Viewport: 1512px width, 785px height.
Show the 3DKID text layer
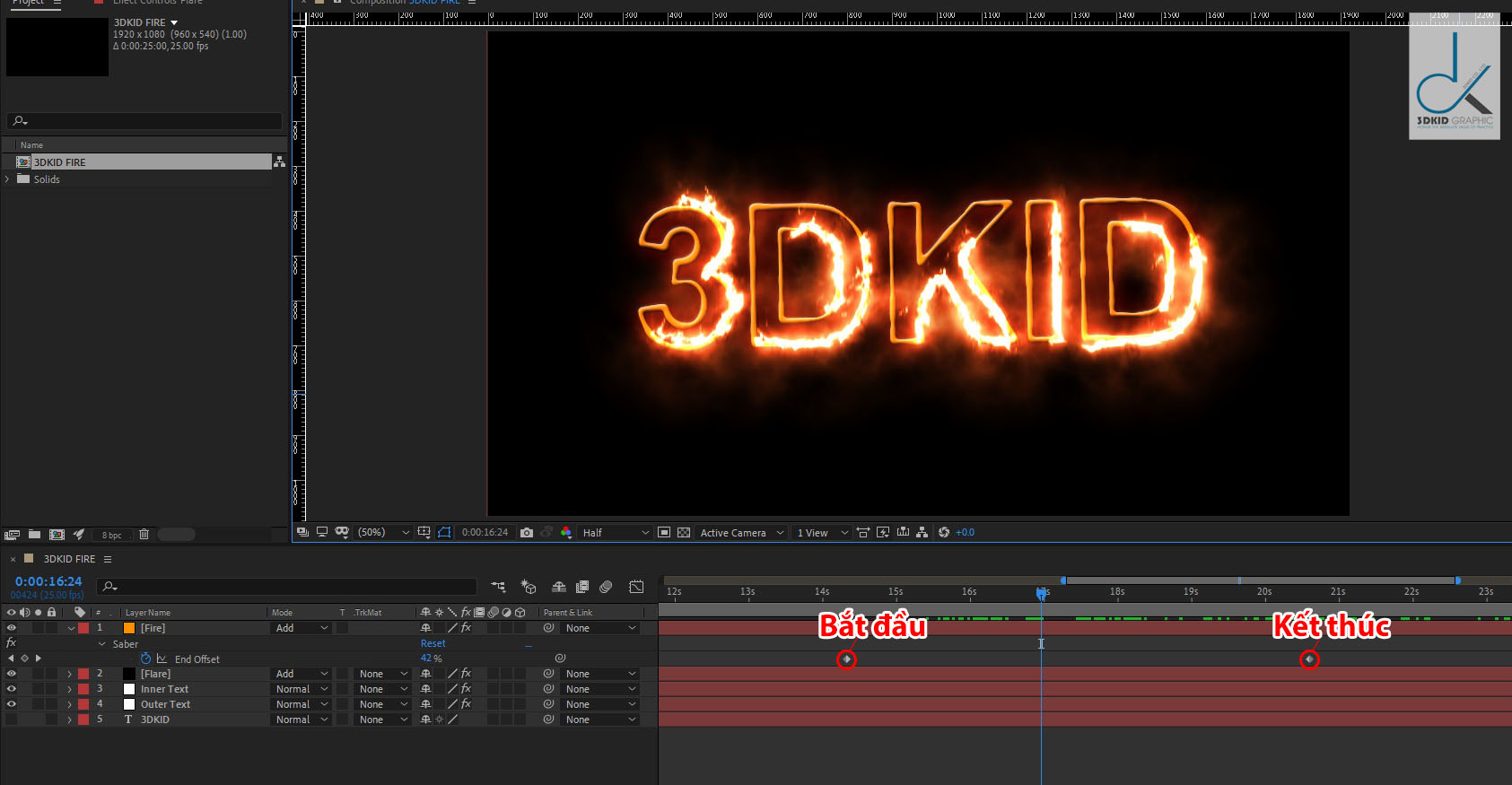12,720
